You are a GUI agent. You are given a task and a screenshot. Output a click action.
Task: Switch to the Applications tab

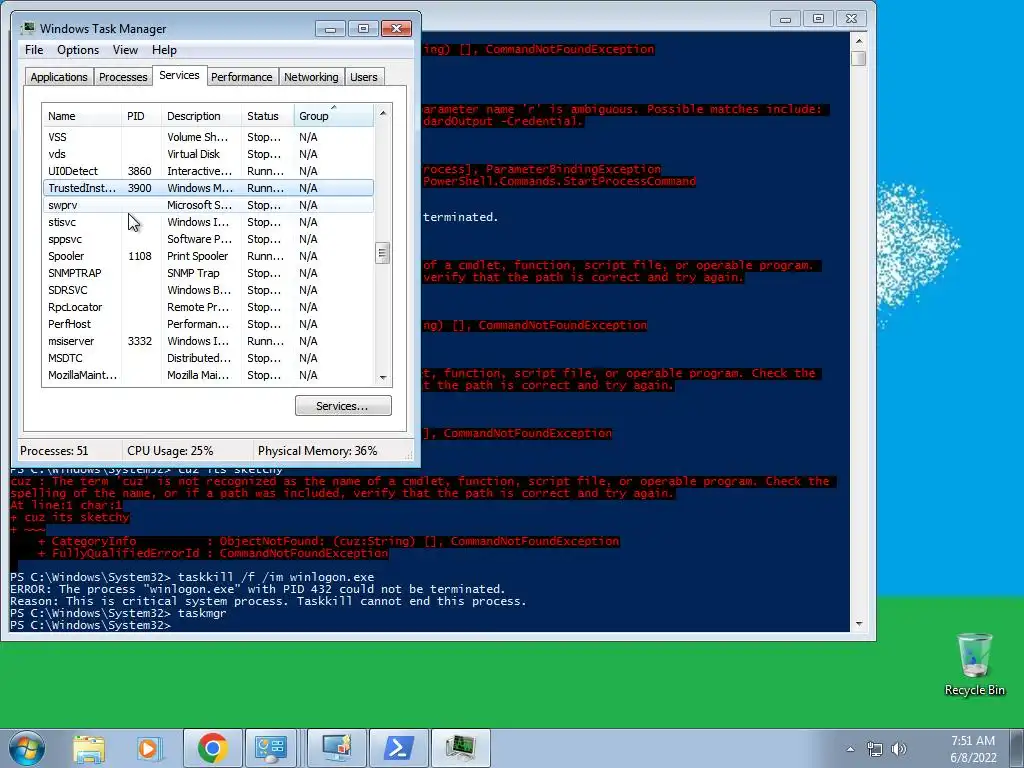(59, 77)
